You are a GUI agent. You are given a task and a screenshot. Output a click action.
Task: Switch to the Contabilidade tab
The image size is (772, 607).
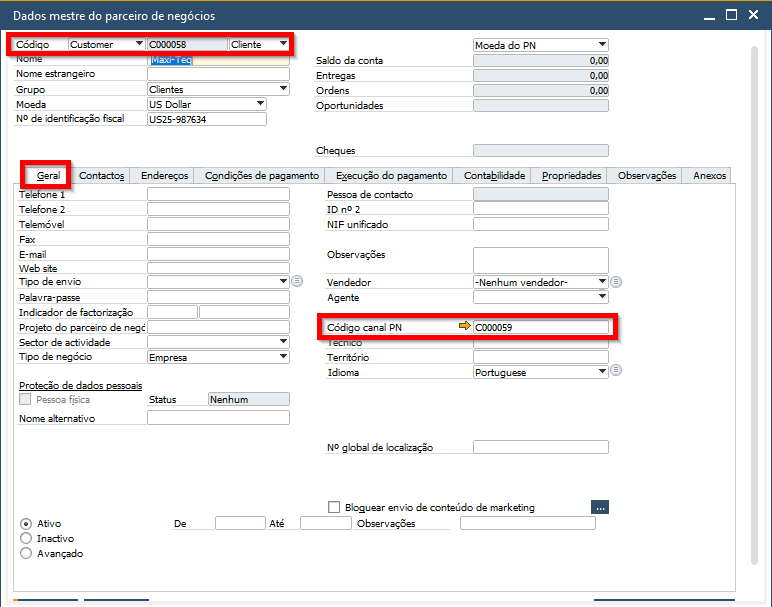pyautogui.click(x=494, y=176)
